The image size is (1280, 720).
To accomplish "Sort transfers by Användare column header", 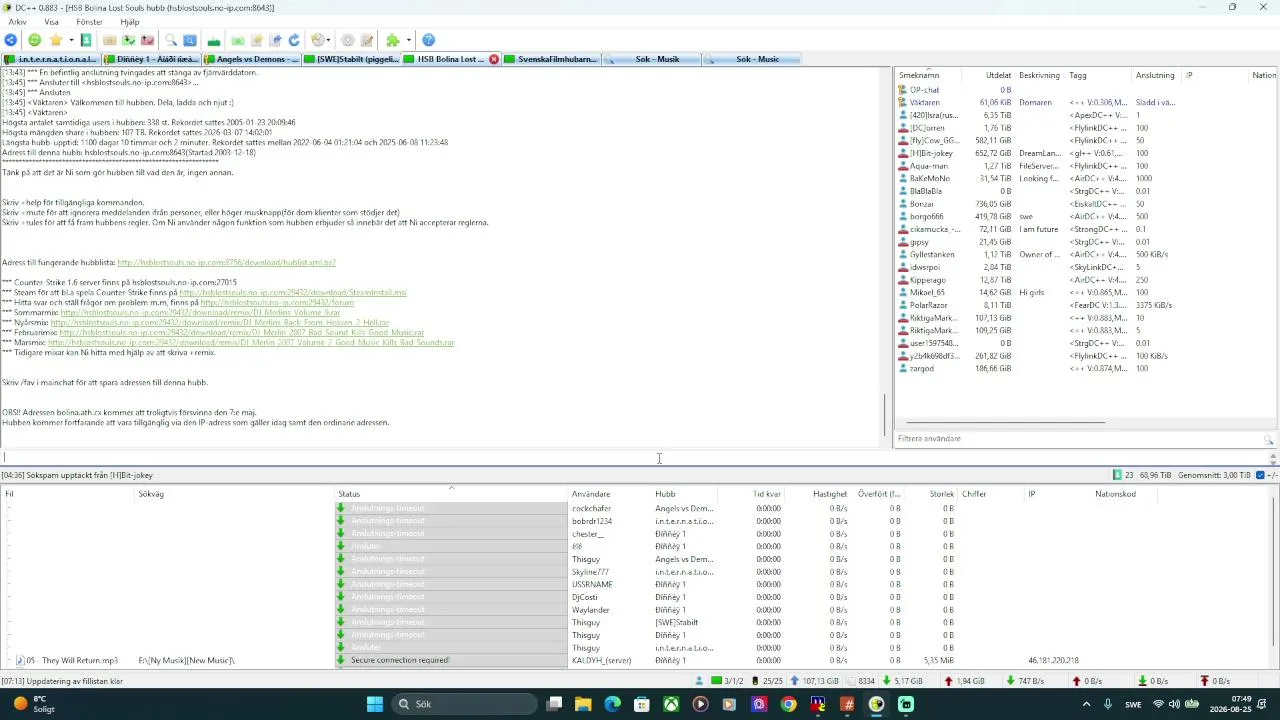I will point(610,494).
